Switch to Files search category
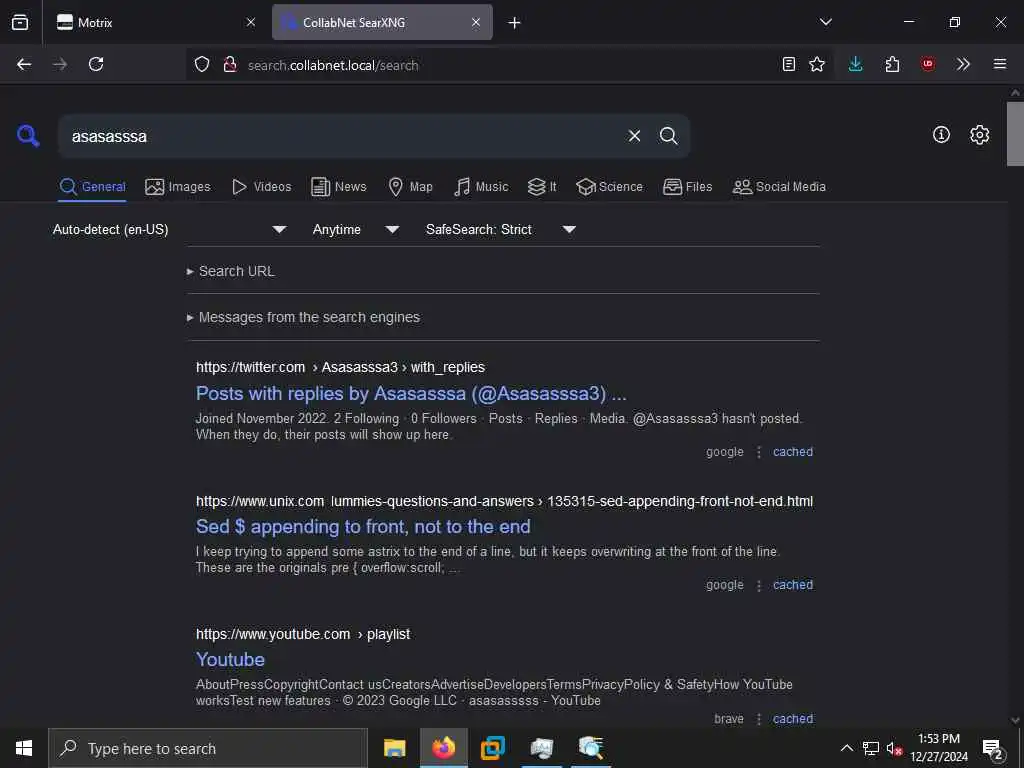Screen dimensions: 1024x768 (x=687, y=187)
